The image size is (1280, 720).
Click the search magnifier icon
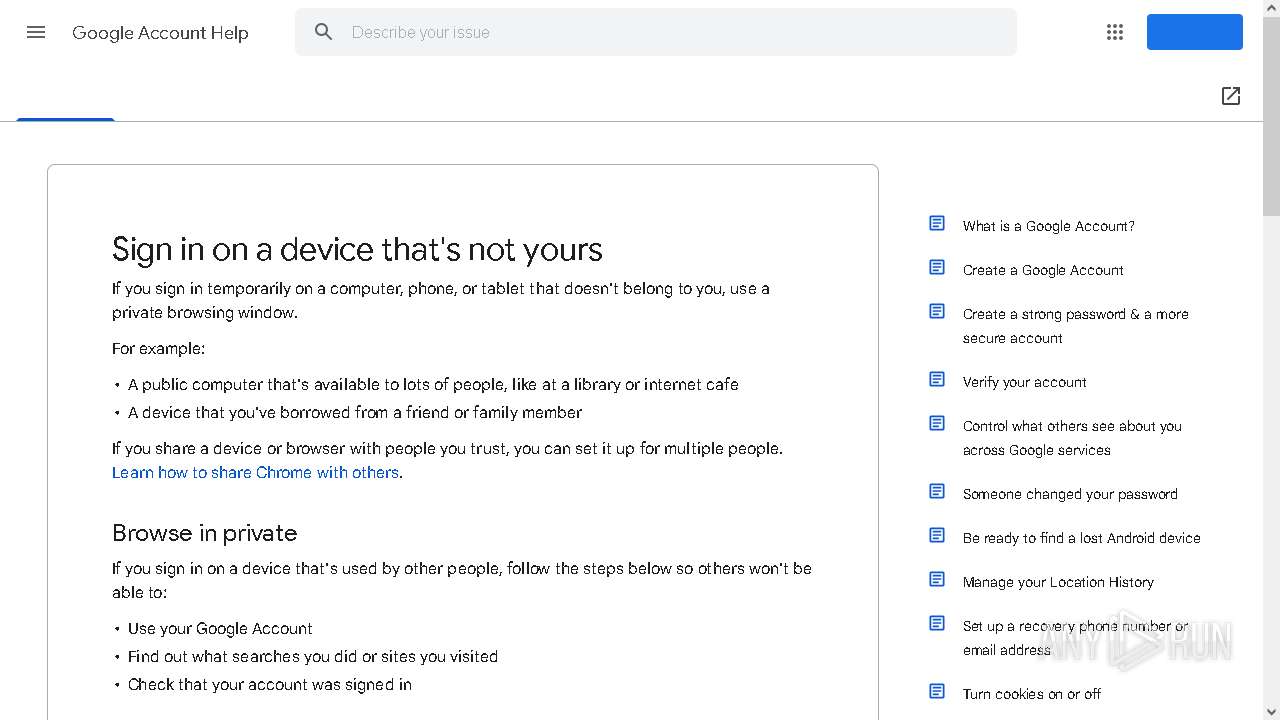[x=323, y=32]
